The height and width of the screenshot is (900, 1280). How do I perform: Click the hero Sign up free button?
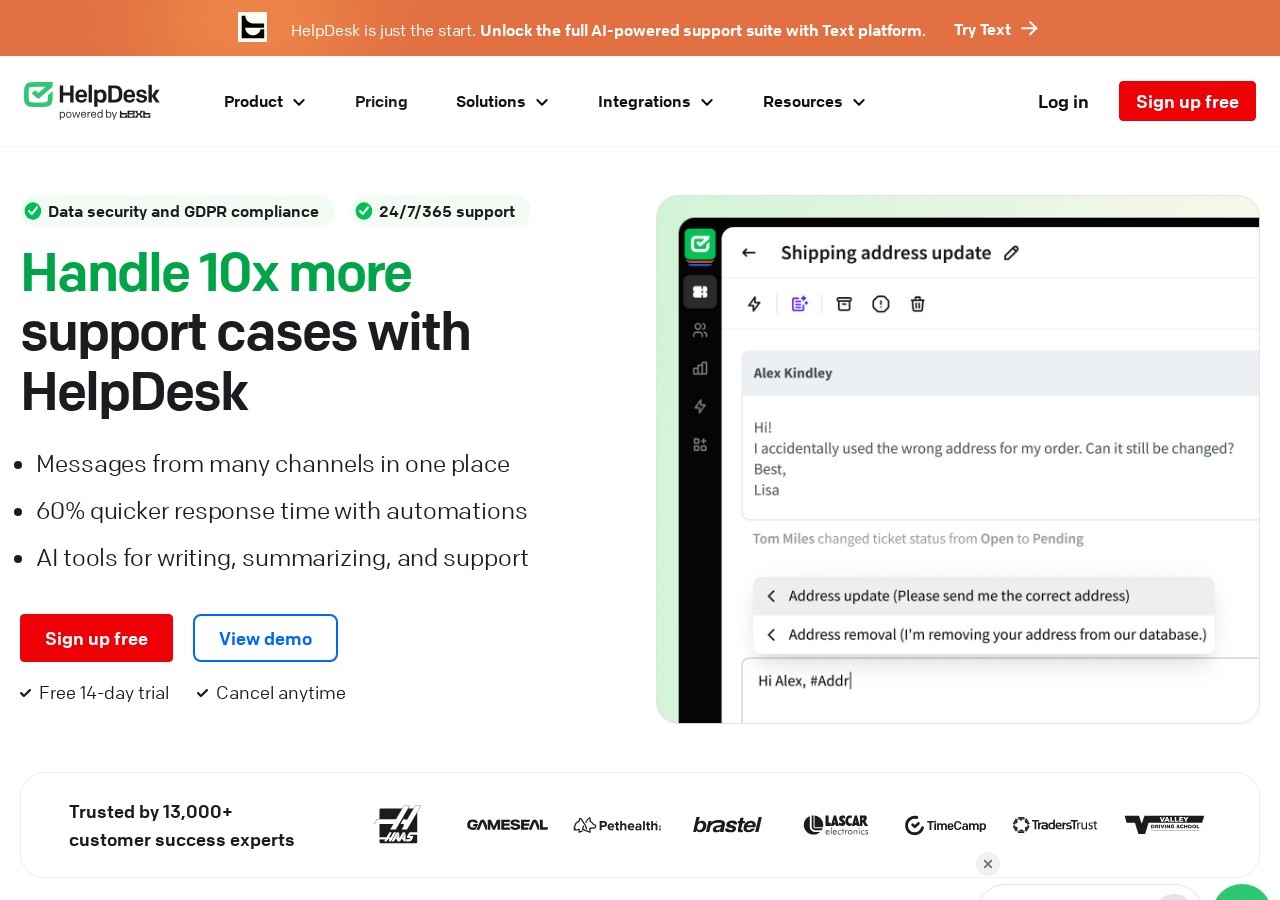point(96,638)
